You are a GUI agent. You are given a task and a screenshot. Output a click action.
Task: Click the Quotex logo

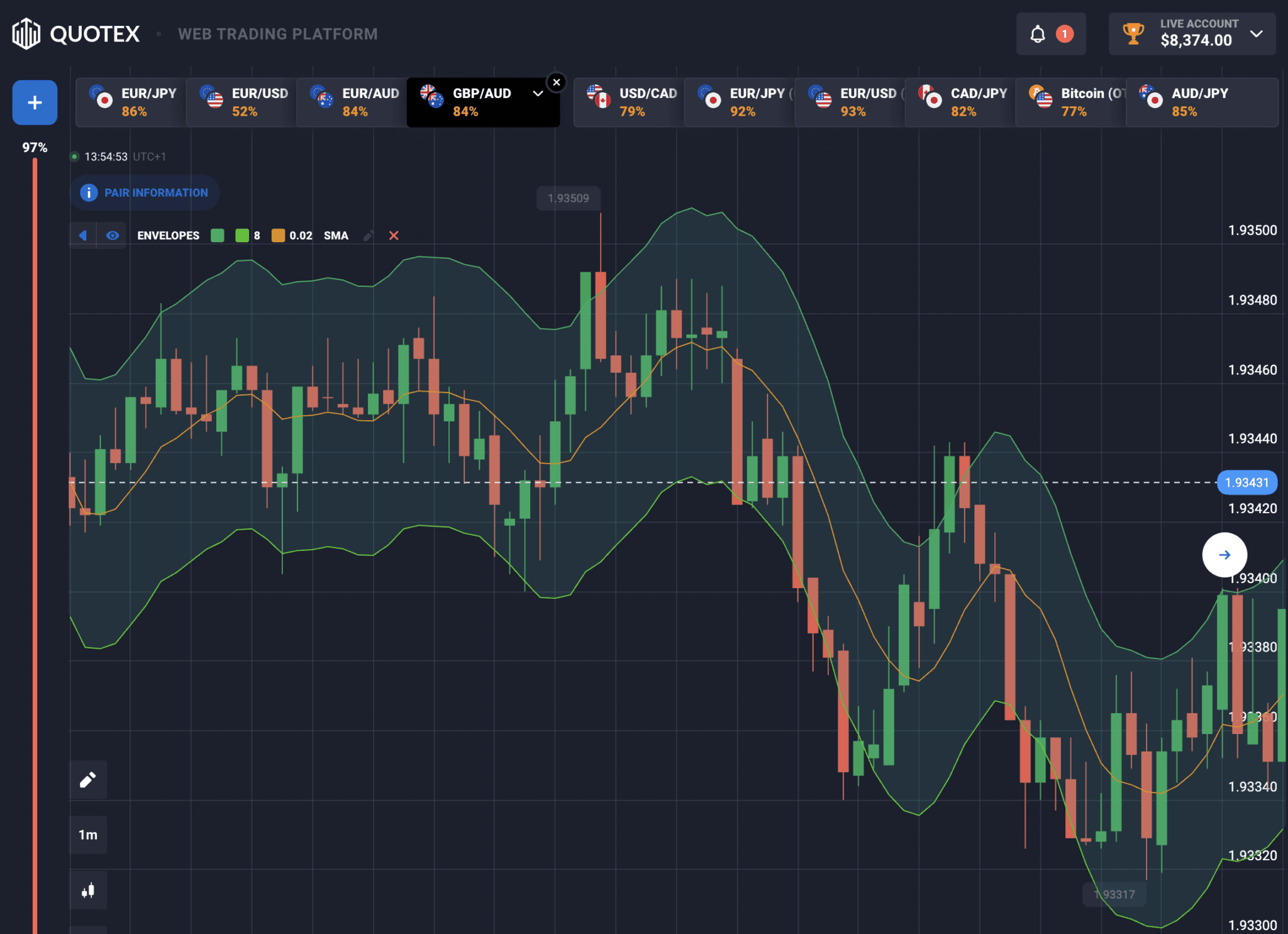click(x=76, y=34)
